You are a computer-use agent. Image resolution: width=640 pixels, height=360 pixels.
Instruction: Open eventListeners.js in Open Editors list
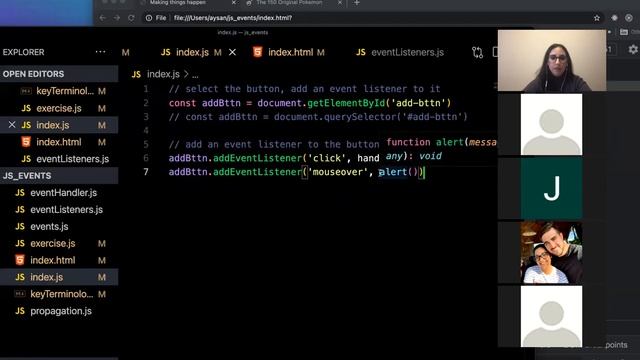[59, 159]
